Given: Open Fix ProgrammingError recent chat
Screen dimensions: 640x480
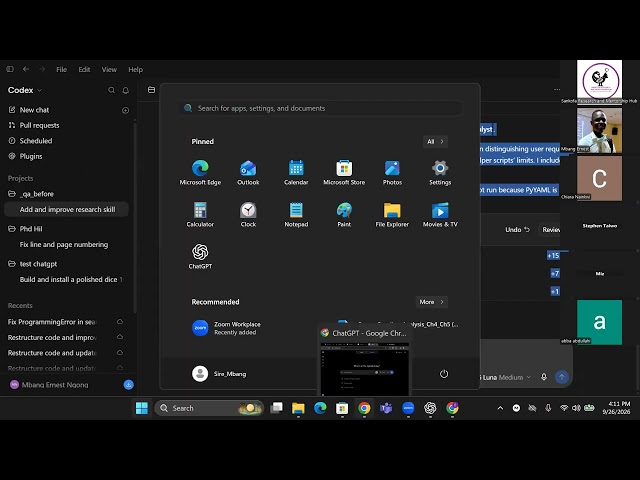Looking at the screenshot, I should [52, 322].
